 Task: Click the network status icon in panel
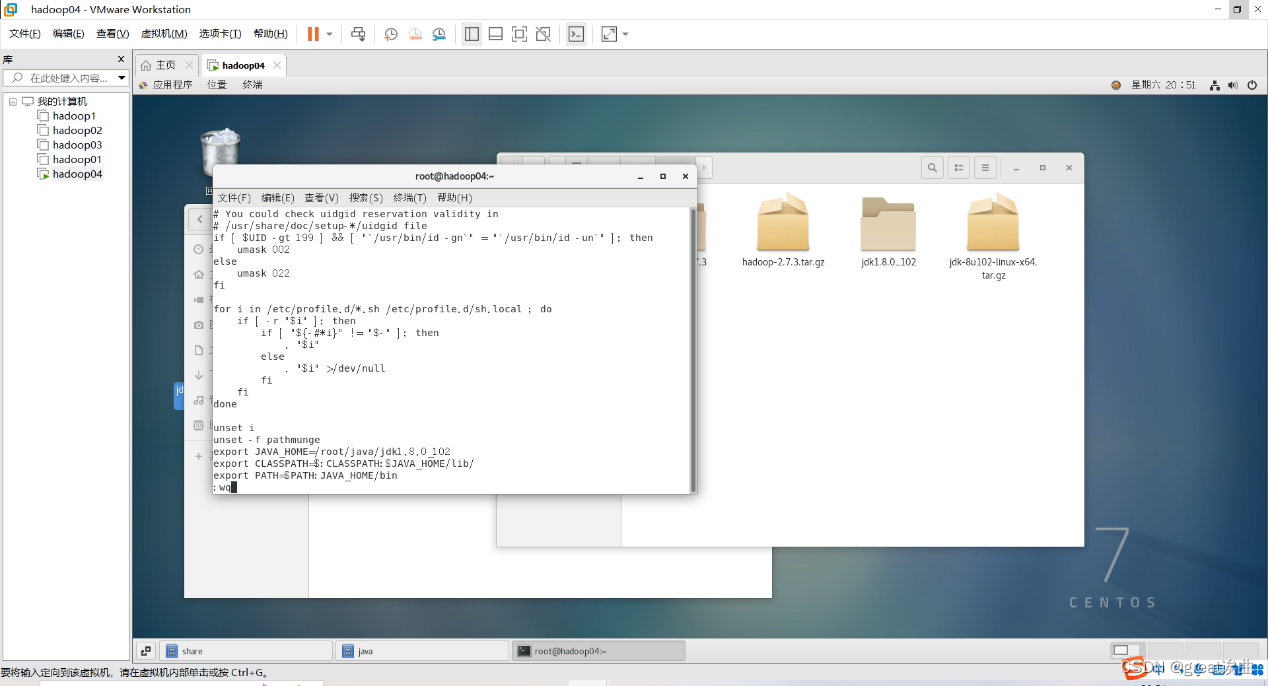1215,85
